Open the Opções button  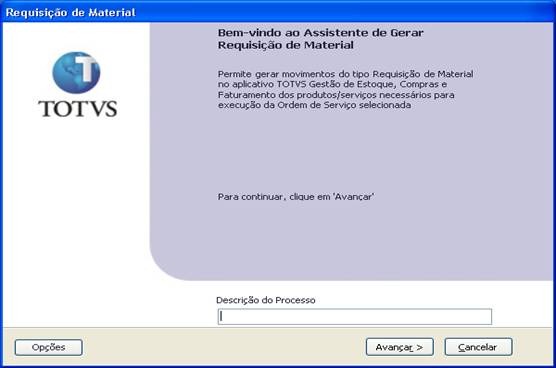49,347
